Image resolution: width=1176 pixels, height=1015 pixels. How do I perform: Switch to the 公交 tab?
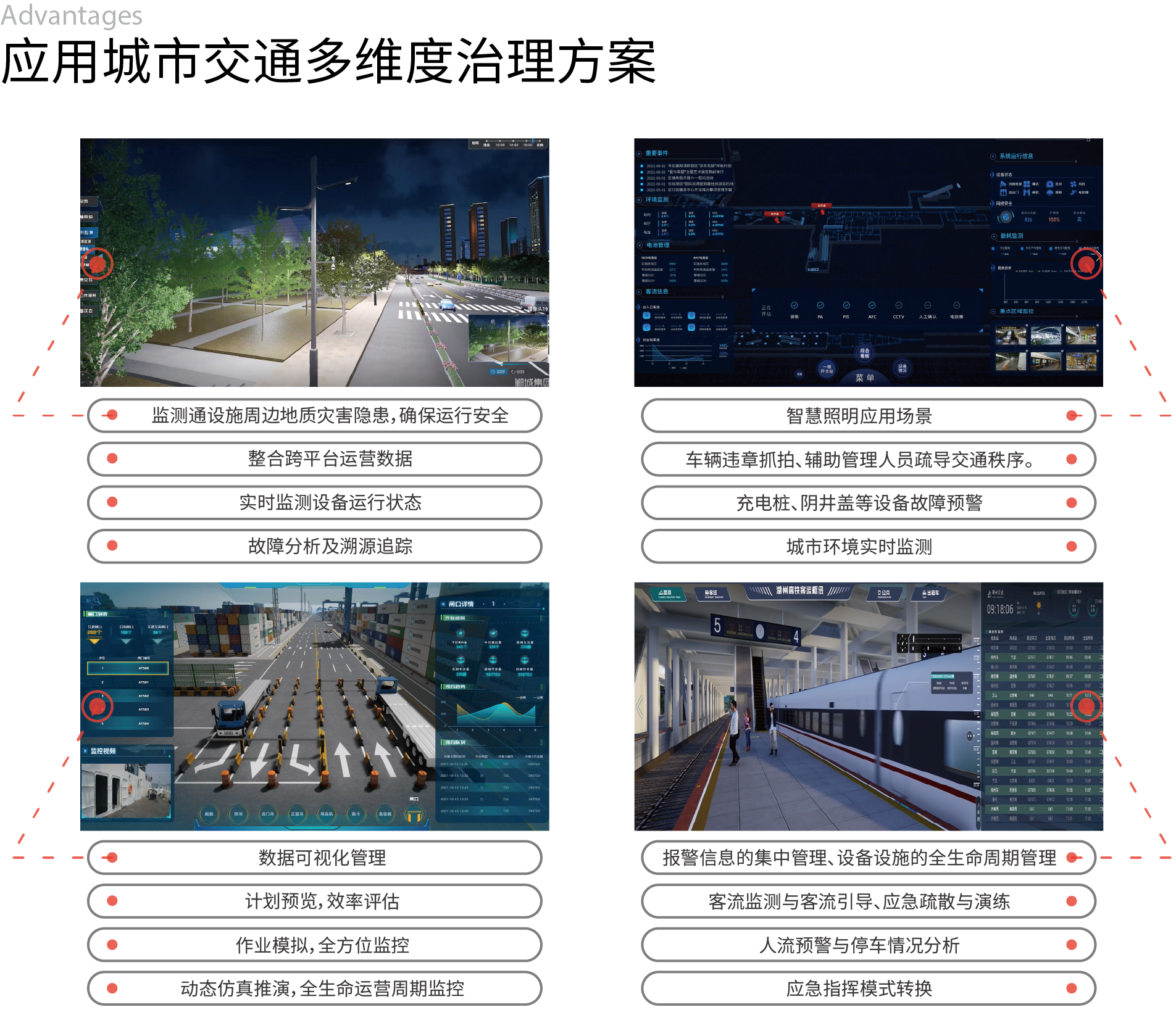point(884,594)
